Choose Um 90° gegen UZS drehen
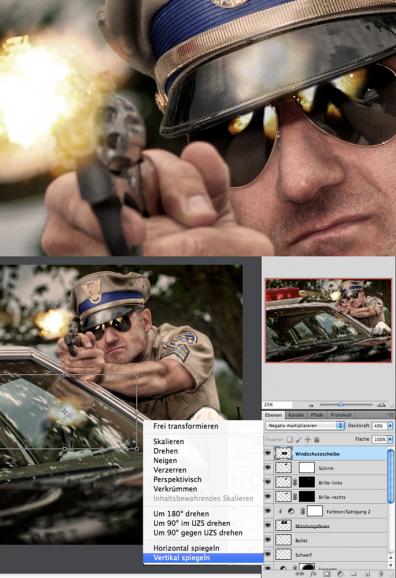The width and height of the screenshot is (396, 578). coord(198,533)
